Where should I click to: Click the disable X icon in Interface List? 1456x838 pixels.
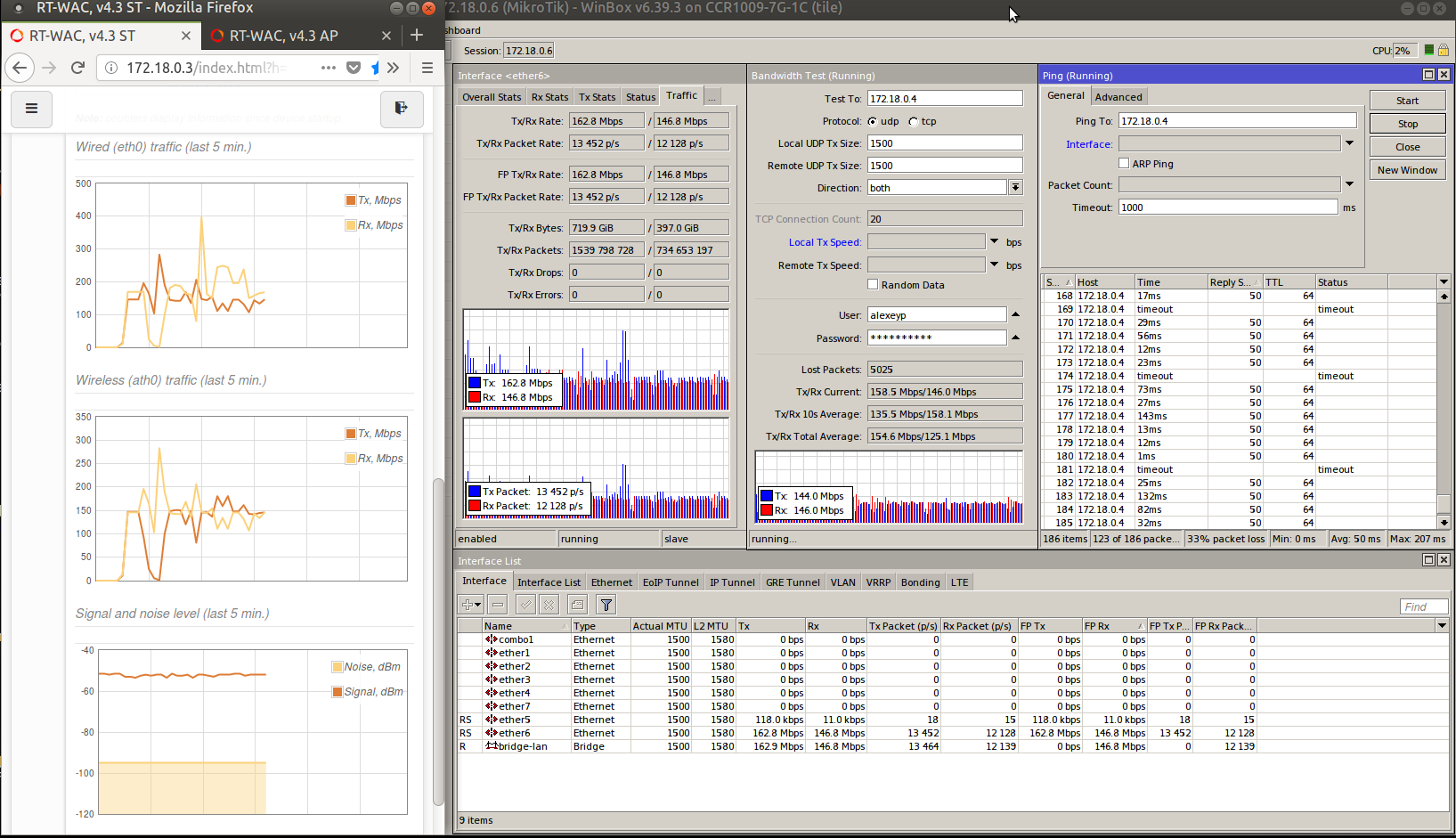(x=549, y=605)
